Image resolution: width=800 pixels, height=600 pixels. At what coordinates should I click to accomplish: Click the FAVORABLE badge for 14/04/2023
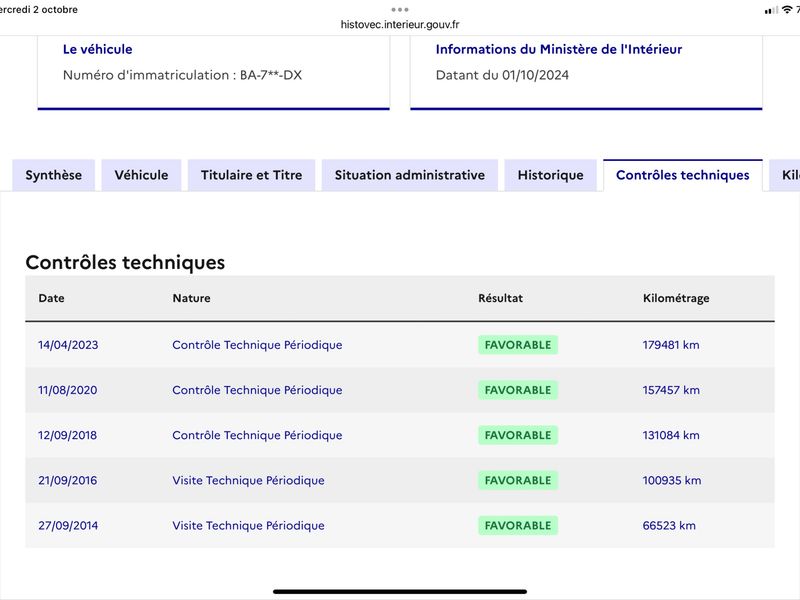(x=518, y=345)
